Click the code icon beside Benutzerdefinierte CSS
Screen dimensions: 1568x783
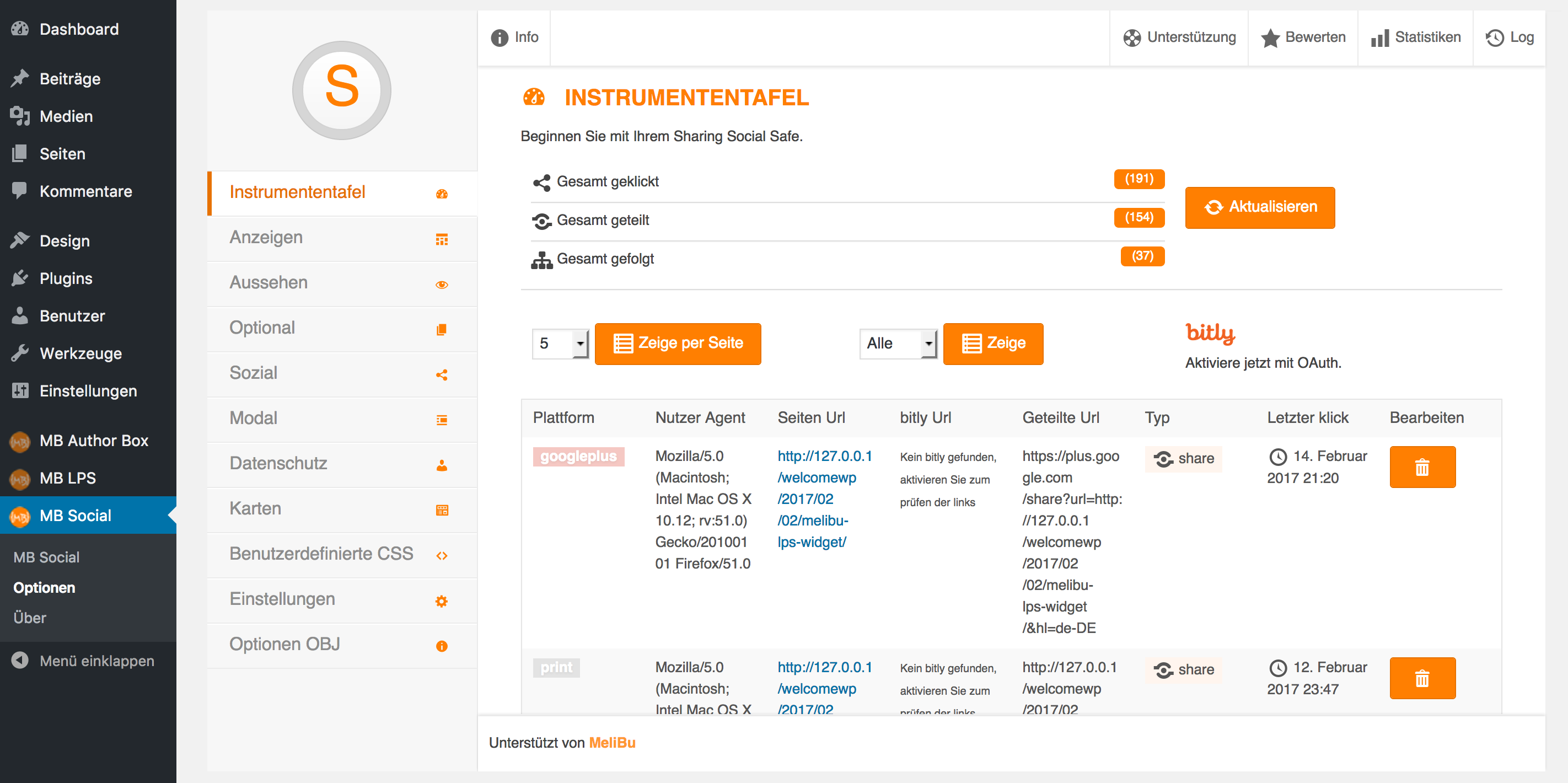(442, 555)
